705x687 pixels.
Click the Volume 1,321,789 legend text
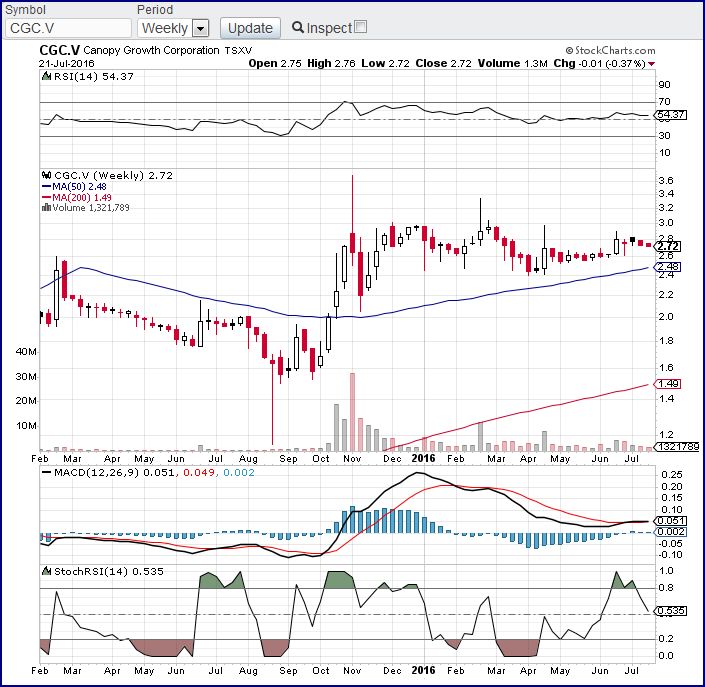click(x=91, y=207)
